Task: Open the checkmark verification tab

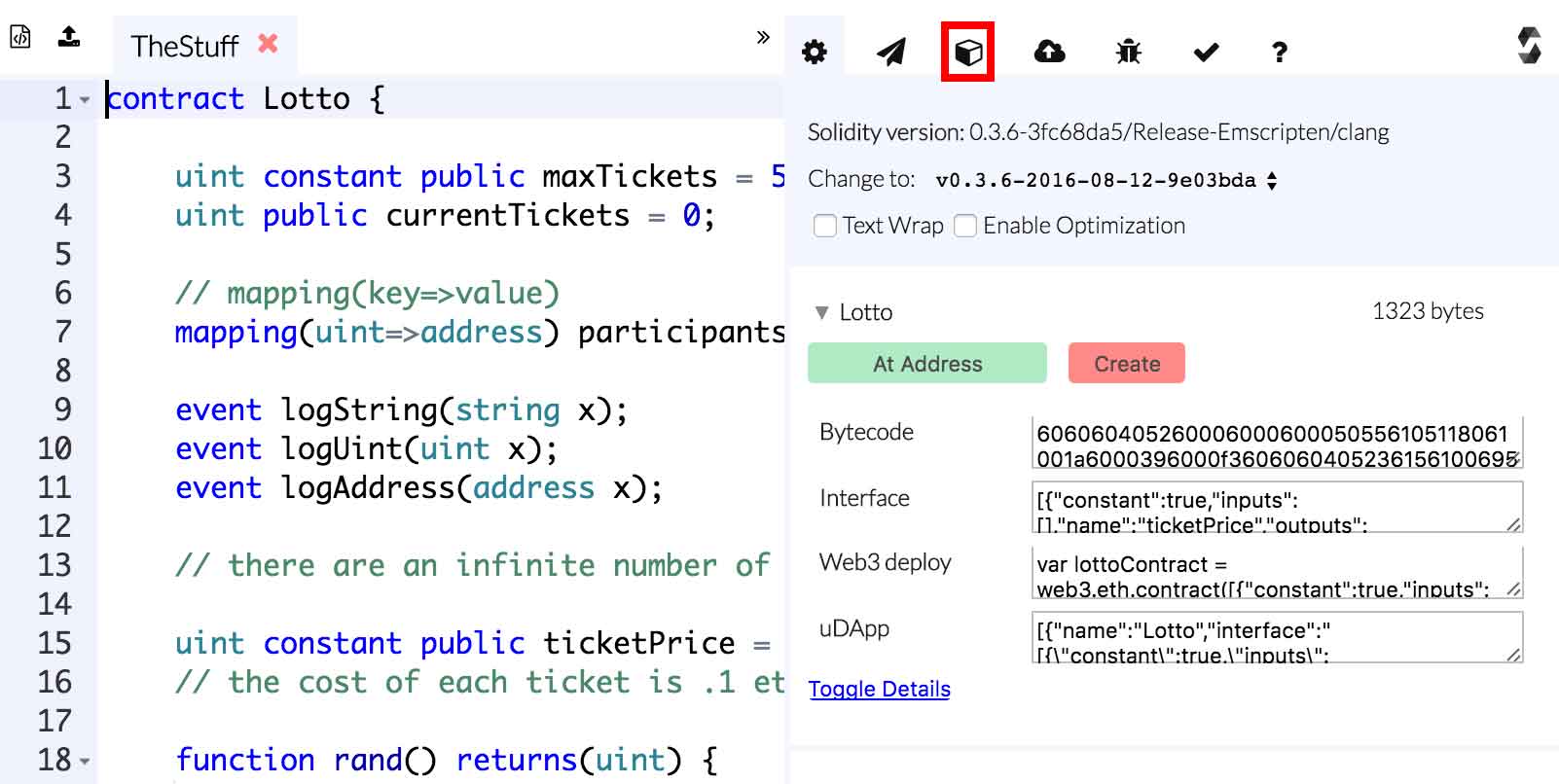Action: point(1206,52)
